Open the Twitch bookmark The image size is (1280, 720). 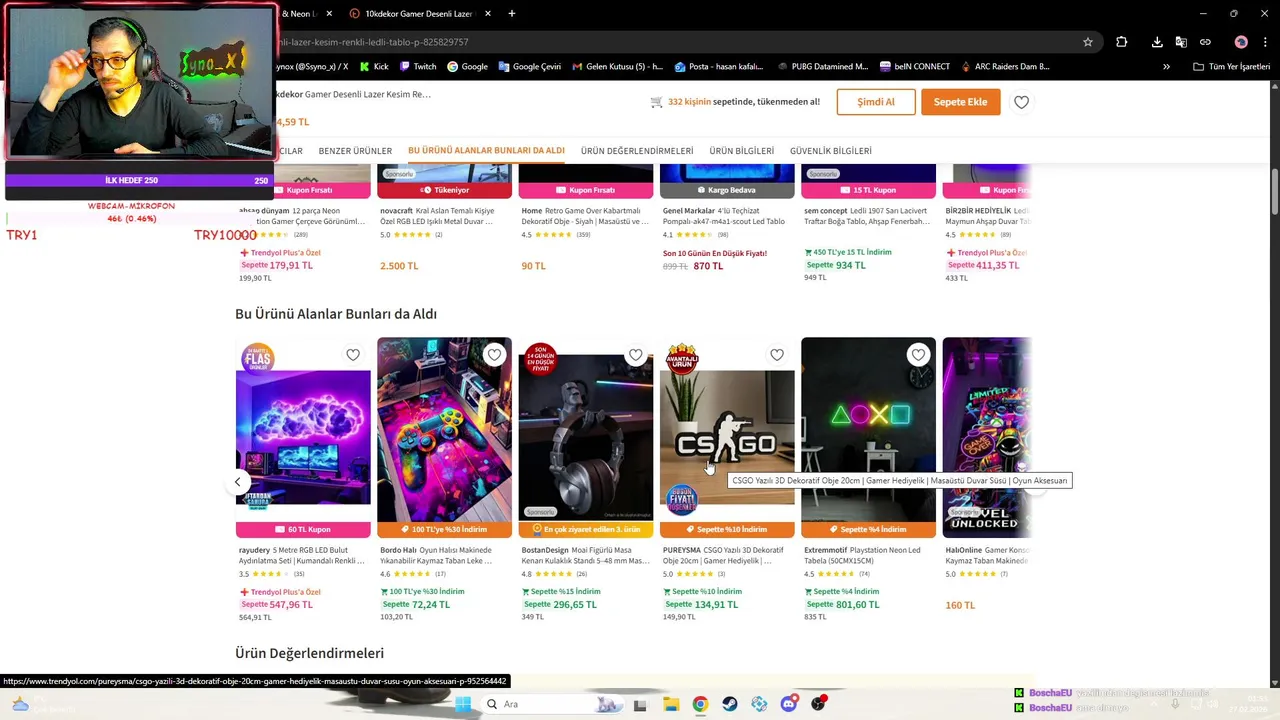click(418, 66)
